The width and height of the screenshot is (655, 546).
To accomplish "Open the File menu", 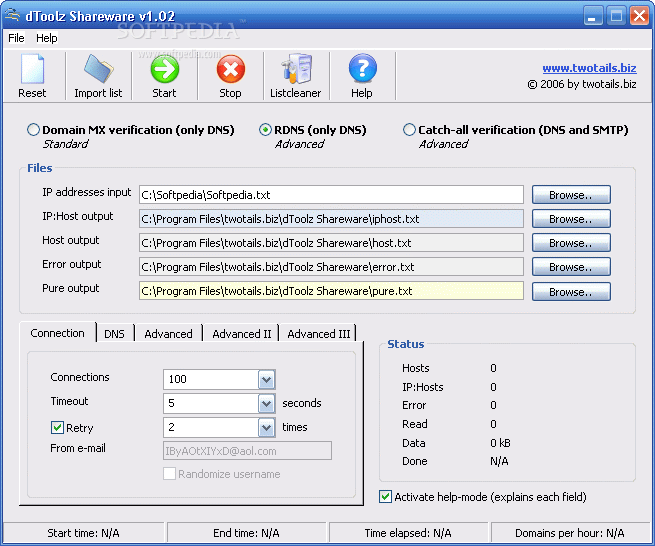I will click(x=16, y=38).
